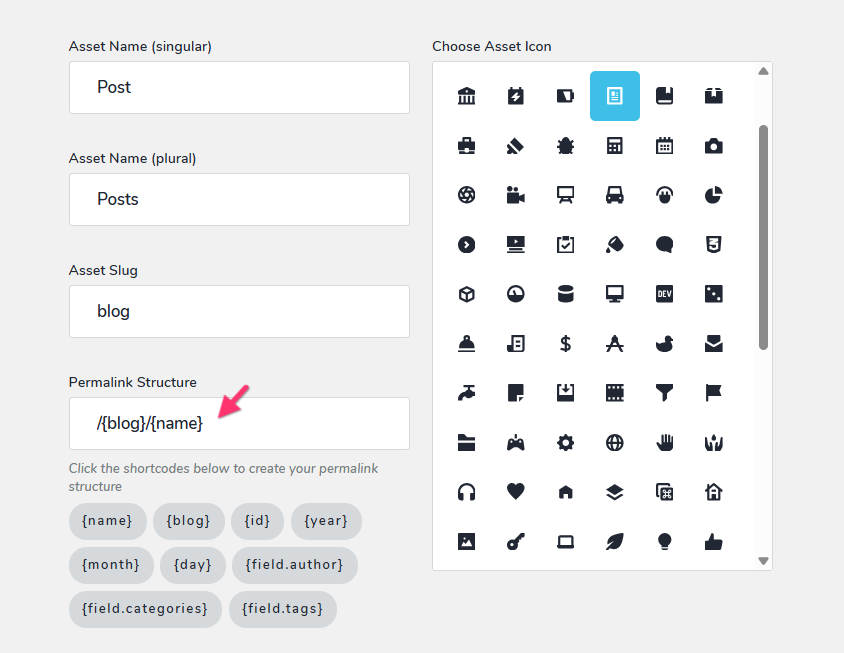Choose the bug icon in icon grid
The width and height of the screenshot is (844, 653).
coord(565,146)
